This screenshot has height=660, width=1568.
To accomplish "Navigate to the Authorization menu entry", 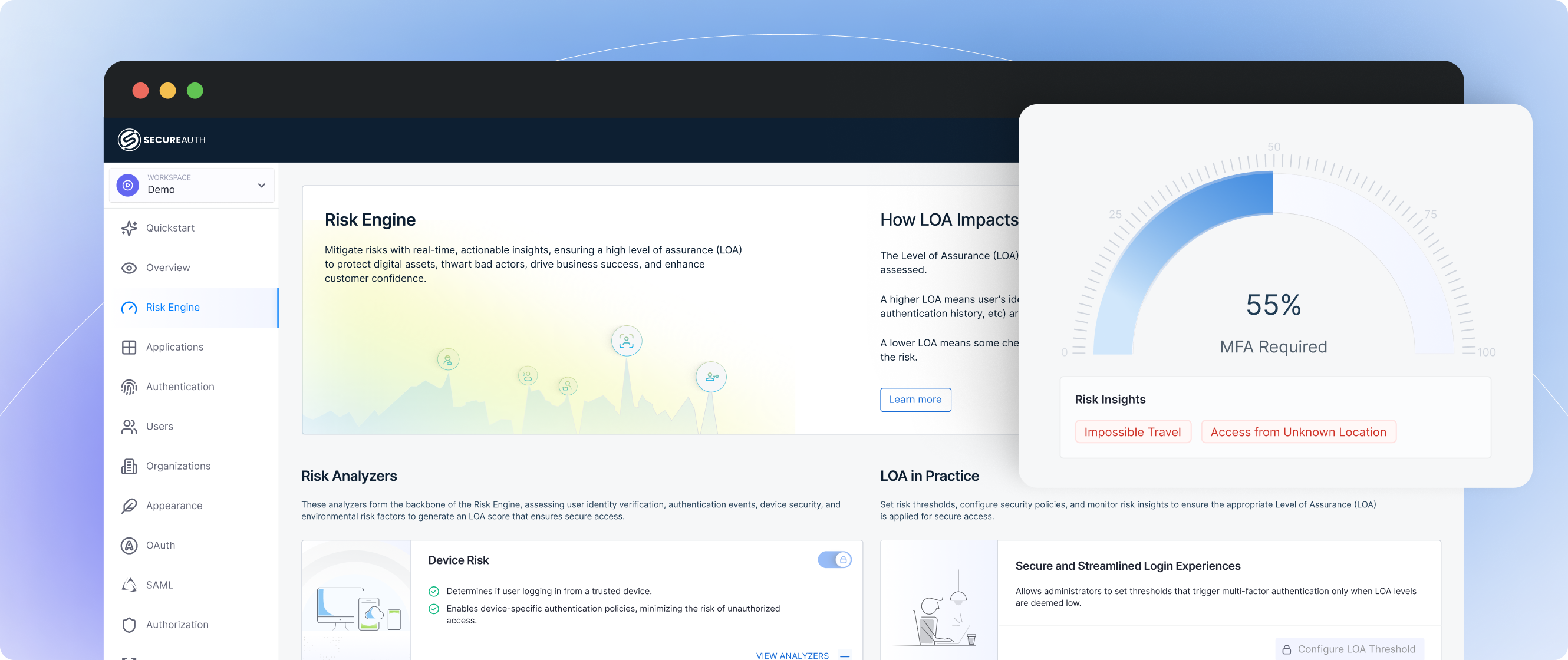I will coord(176,625).
